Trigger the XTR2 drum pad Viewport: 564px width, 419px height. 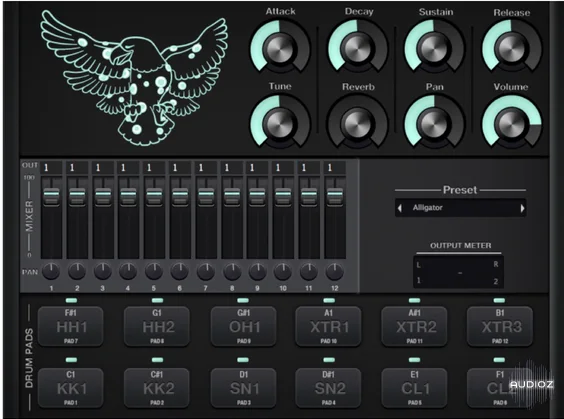tap(414, 327)
